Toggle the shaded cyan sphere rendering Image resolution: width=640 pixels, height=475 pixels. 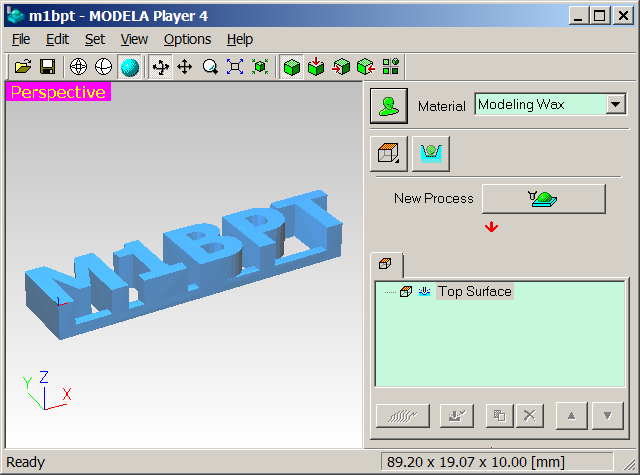click(x=129, y=67)
